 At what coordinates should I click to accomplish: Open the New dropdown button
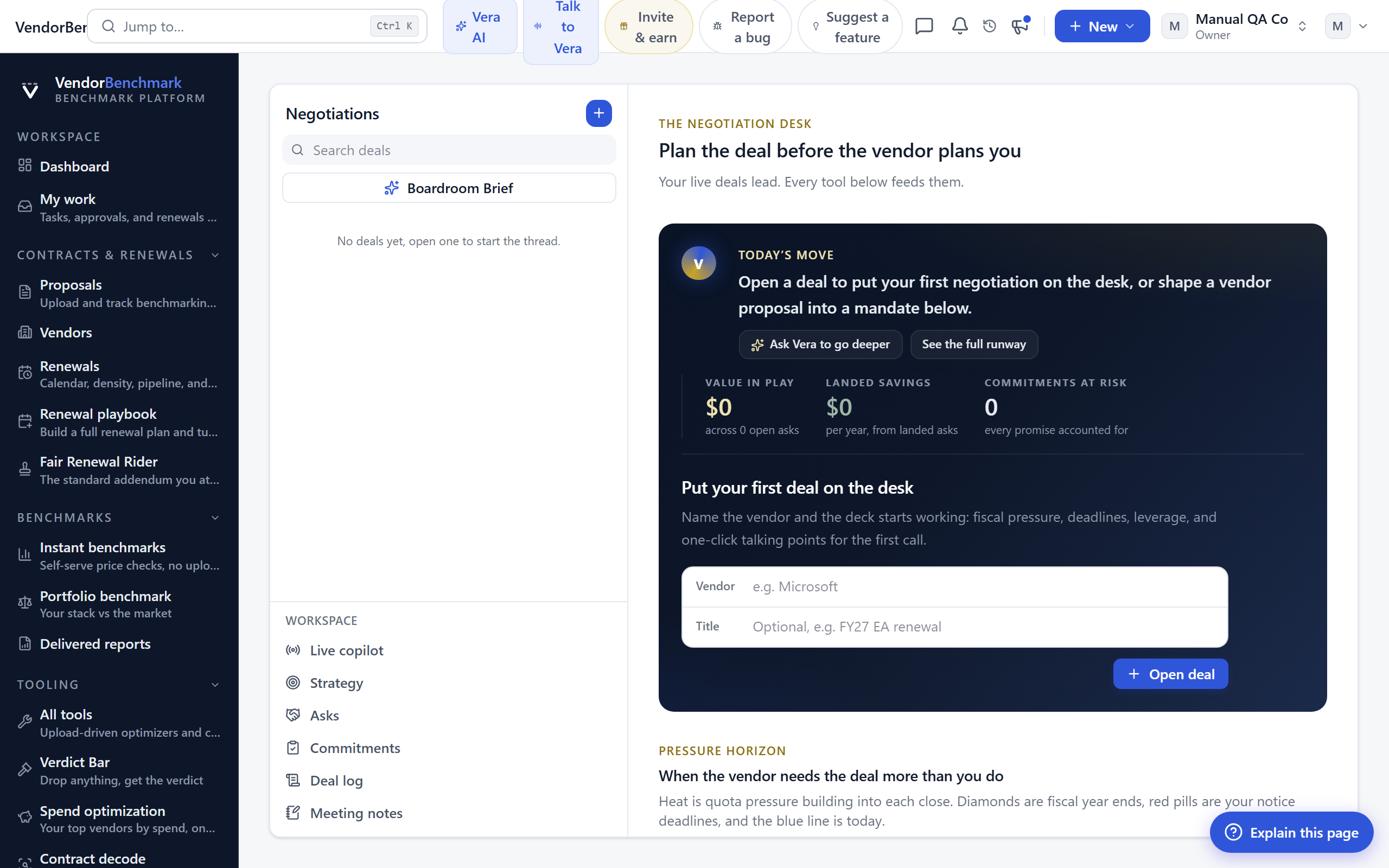pos(1101,27)
